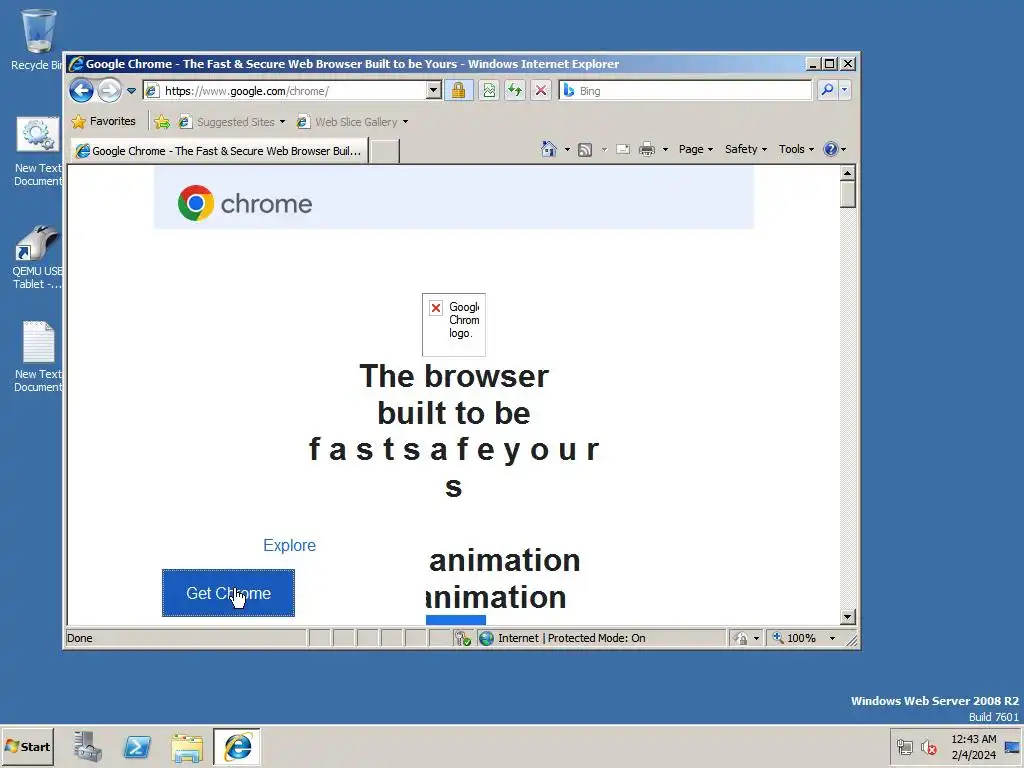This screenshot has height=768, width=1024.
Task: Select the Google Chrome page tab
Action: point(219,151)
